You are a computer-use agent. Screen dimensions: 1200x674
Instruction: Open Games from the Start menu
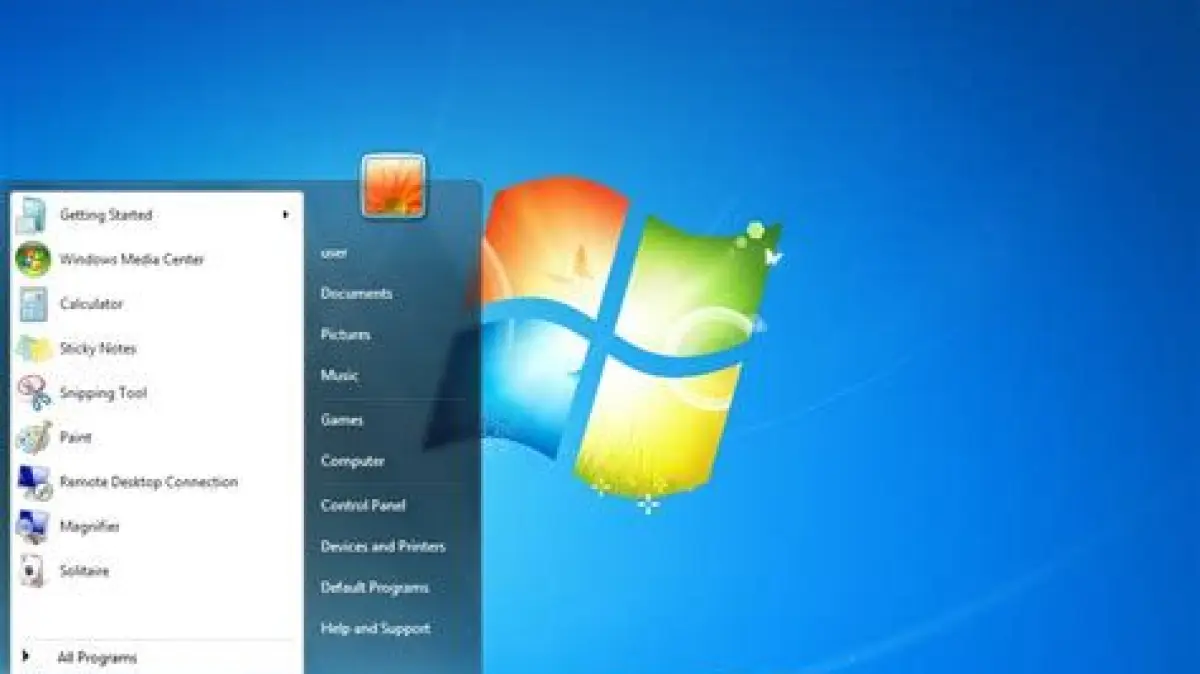coord(342,420)
